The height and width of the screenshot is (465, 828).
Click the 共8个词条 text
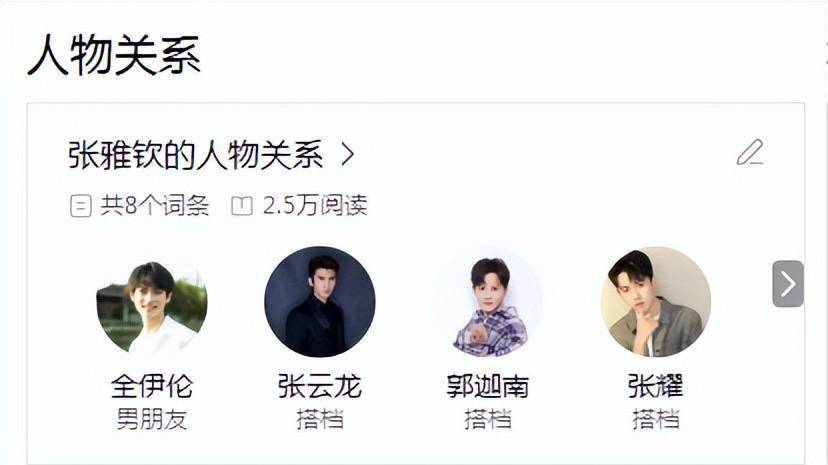[x=155, y=205]
